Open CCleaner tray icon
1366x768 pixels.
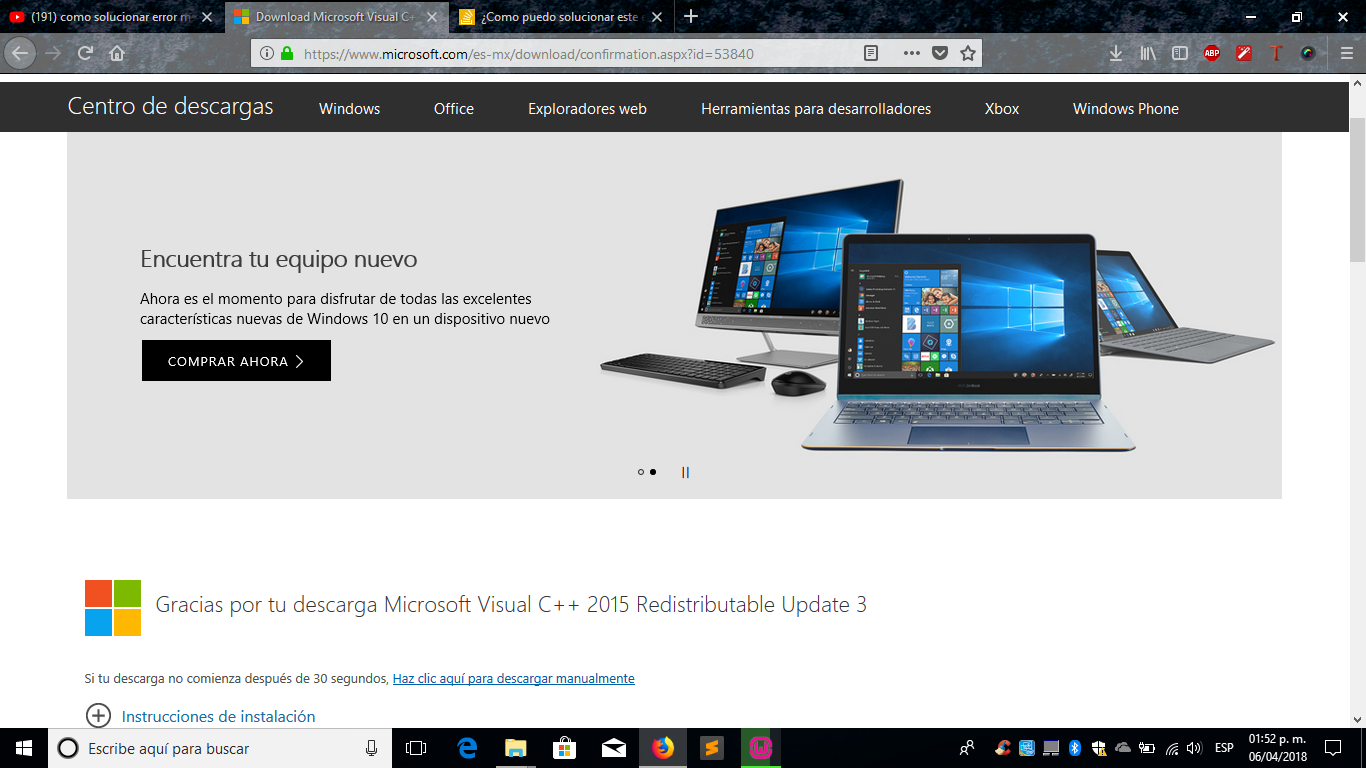pos(1003,748)
